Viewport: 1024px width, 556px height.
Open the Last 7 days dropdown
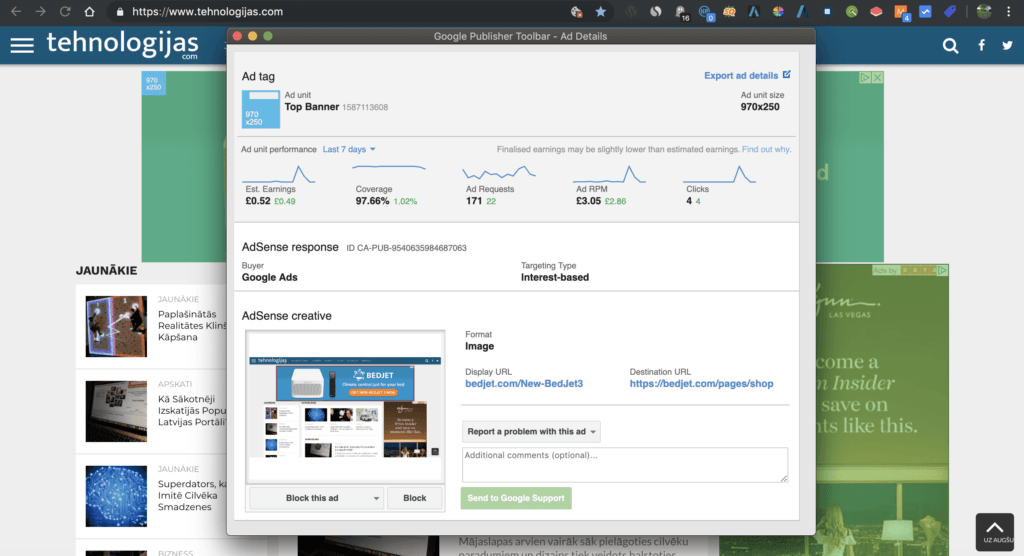click(349, 149)
